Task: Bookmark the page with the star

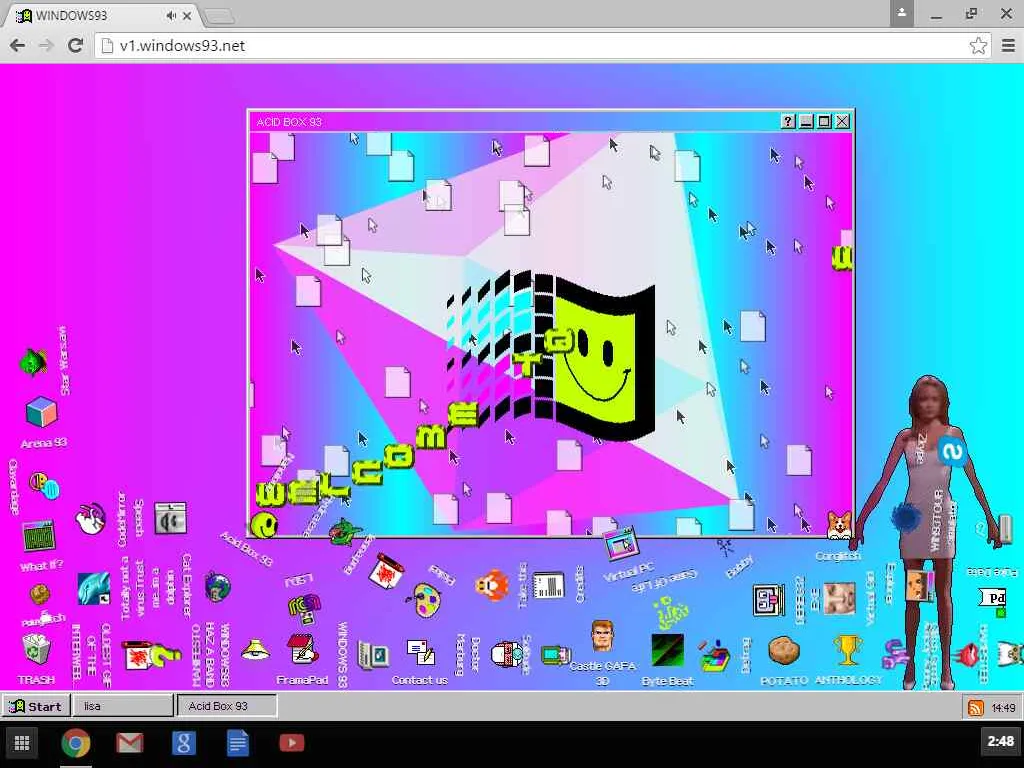Action: [x=978, y=46]
